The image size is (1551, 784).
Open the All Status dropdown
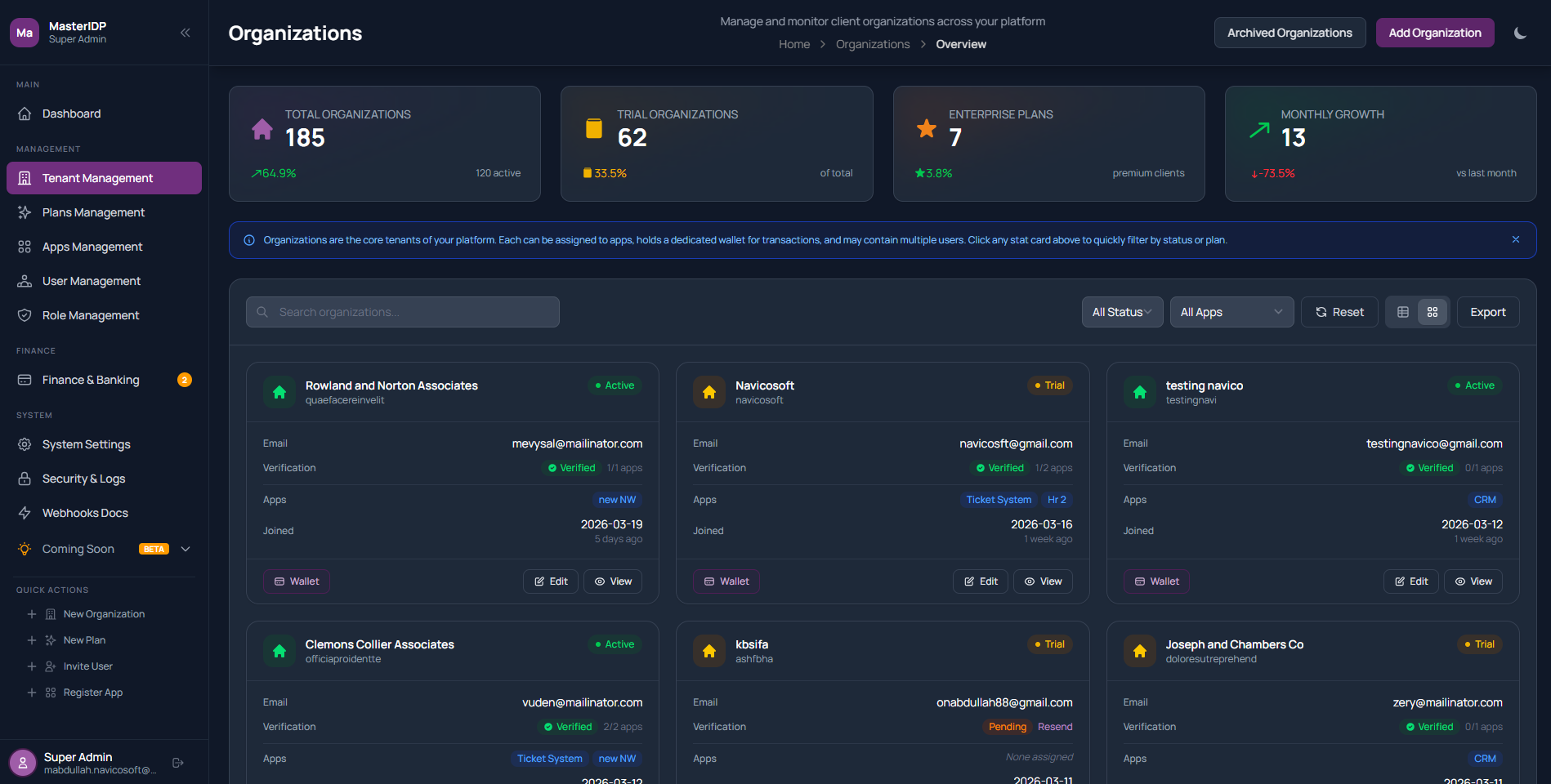tap(1122, 312)
